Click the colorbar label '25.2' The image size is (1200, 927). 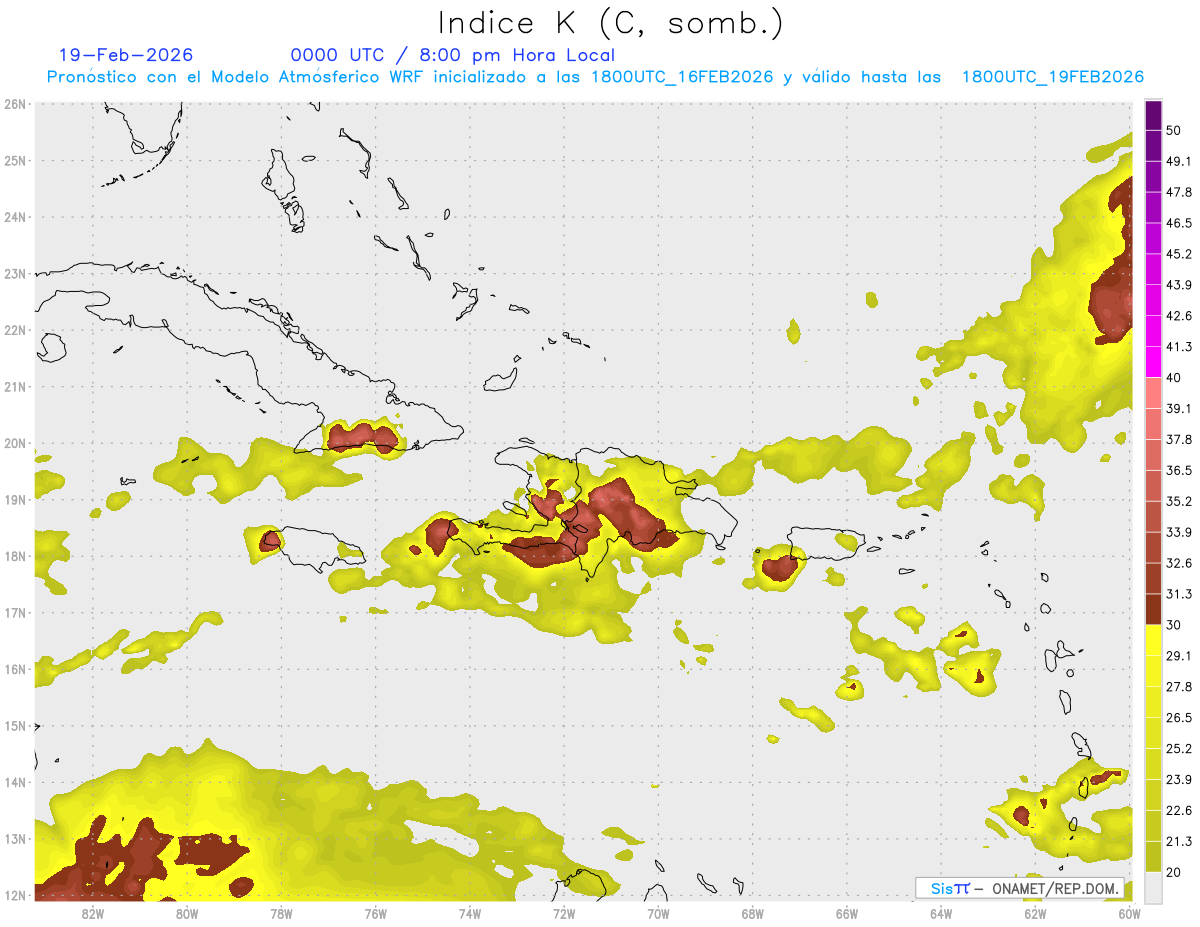[1178, 749]
